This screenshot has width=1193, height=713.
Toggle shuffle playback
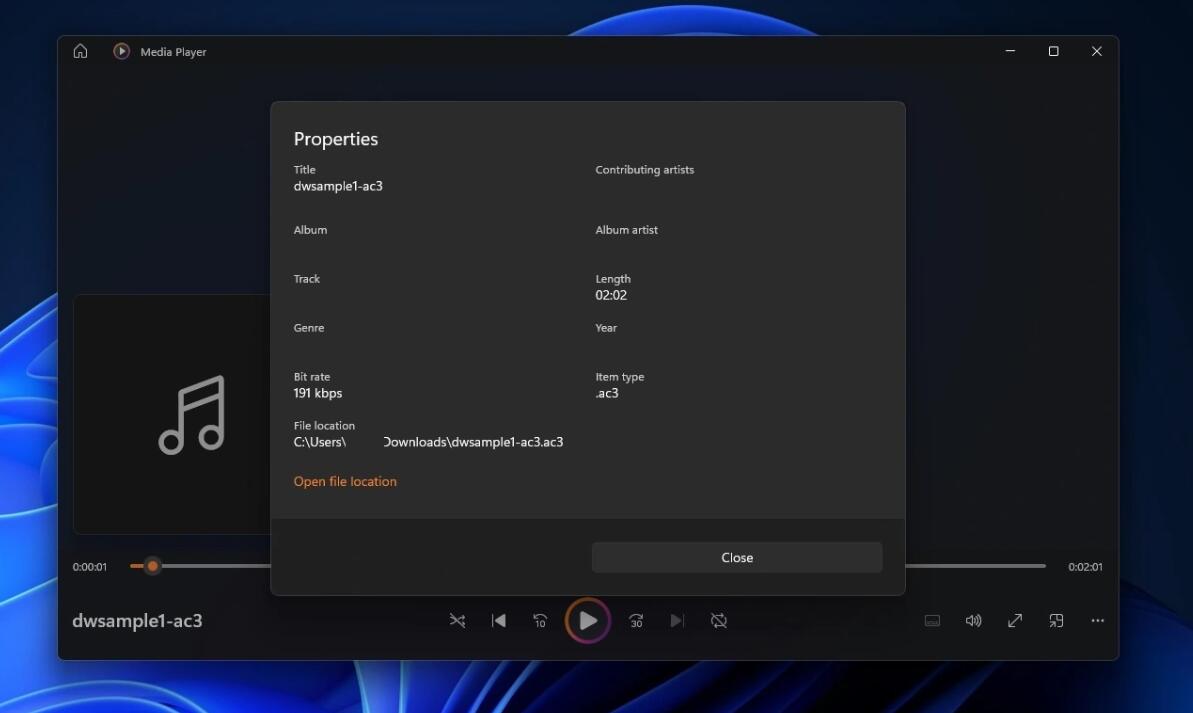[x=457, y=621]
